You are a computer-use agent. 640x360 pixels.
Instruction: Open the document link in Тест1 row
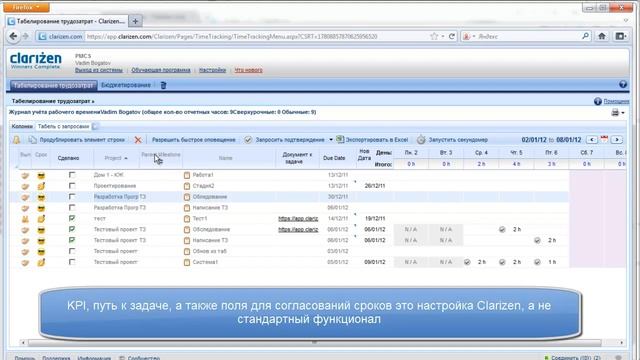(298, 219)
